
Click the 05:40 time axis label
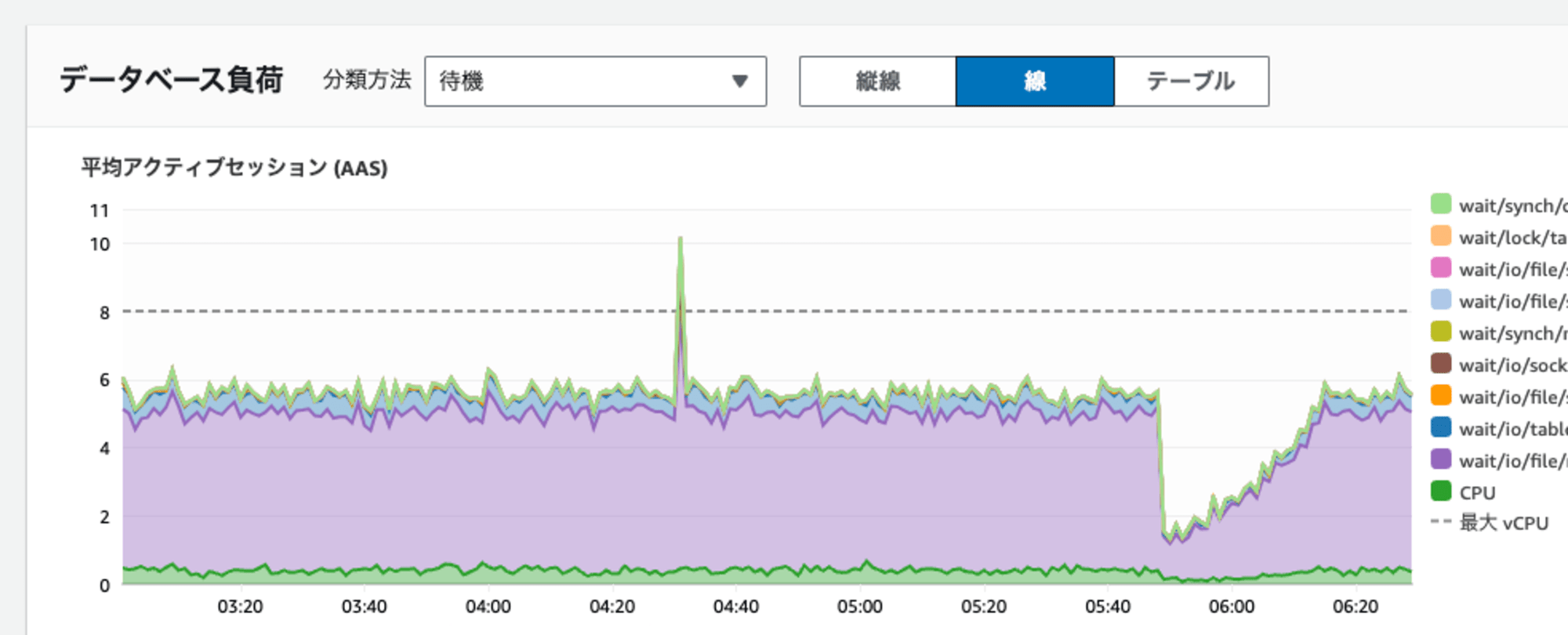(x=1108, y=607)
